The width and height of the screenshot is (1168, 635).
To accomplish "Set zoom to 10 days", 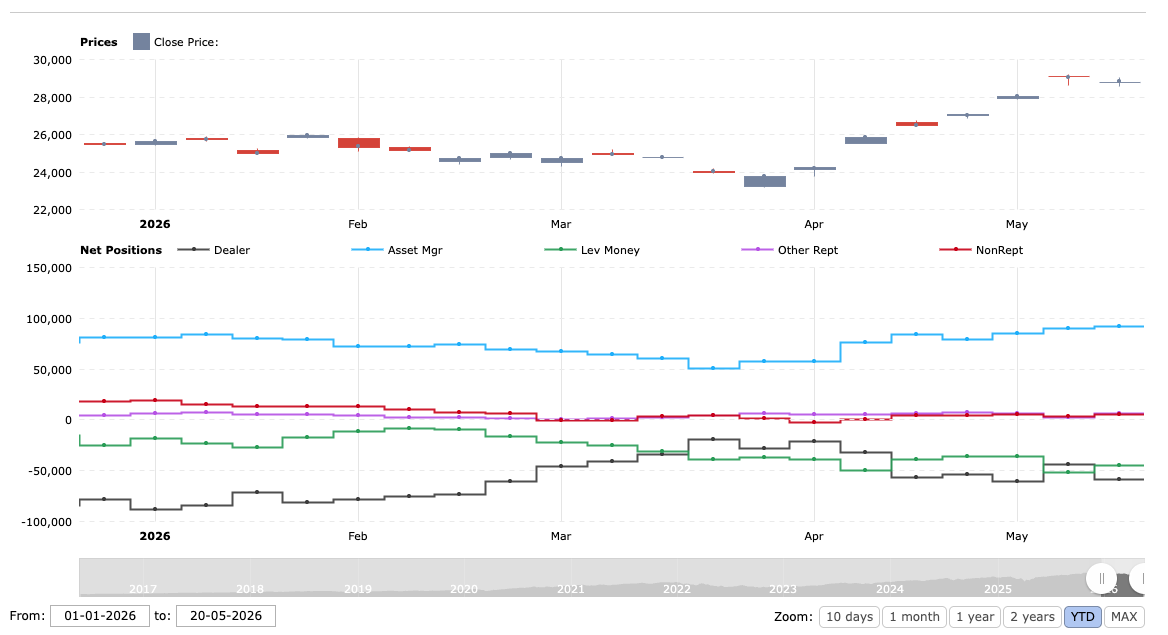I will tap(849, 616).
